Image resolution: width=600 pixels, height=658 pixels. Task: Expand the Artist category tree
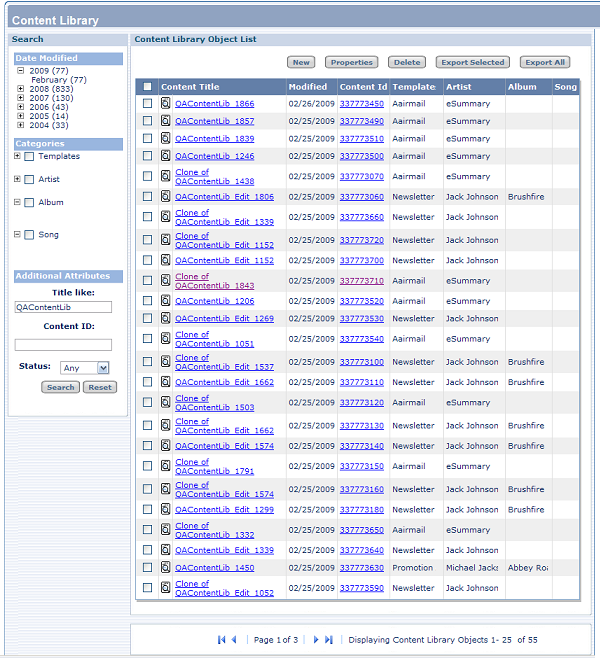pos(17,179)
